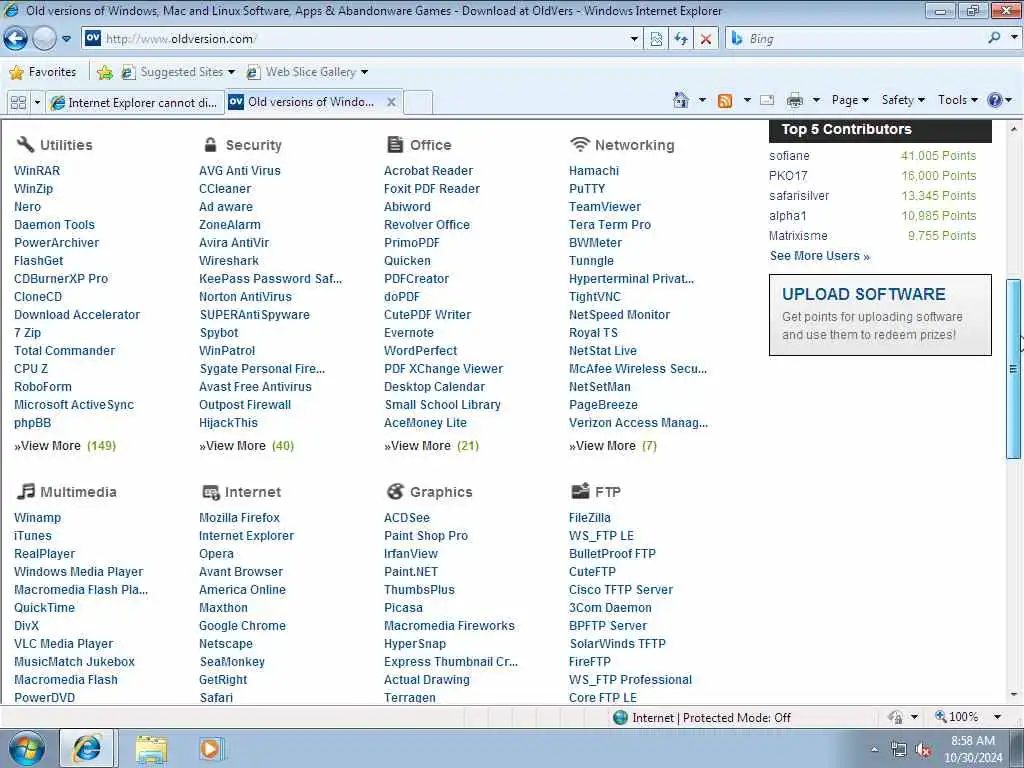The height and width of the screenshot is (768, 1024).
Task: Click See More Users link
Action: click(820, 256)
